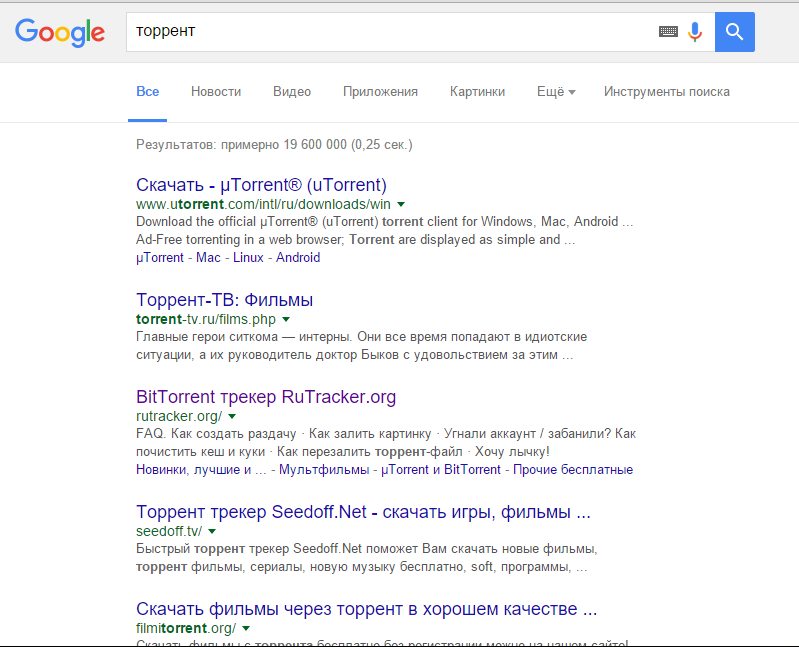Open result BitTorrent трекер RuTracker.org
The image size is (799, 647).
266,397
